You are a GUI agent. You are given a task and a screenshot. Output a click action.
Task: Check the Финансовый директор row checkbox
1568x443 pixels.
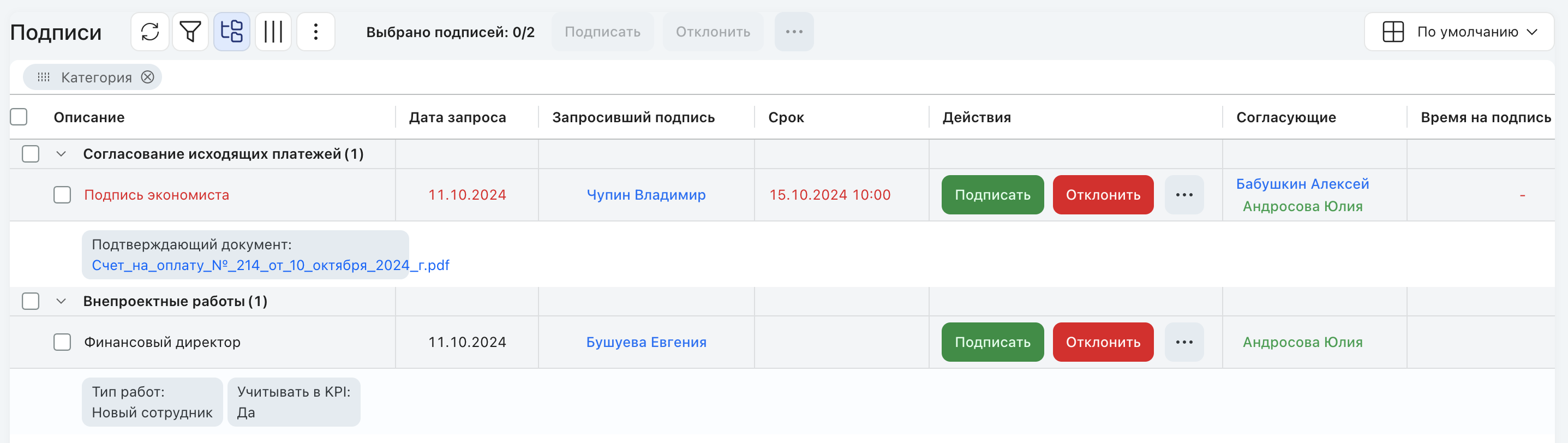tap(62, 342)
